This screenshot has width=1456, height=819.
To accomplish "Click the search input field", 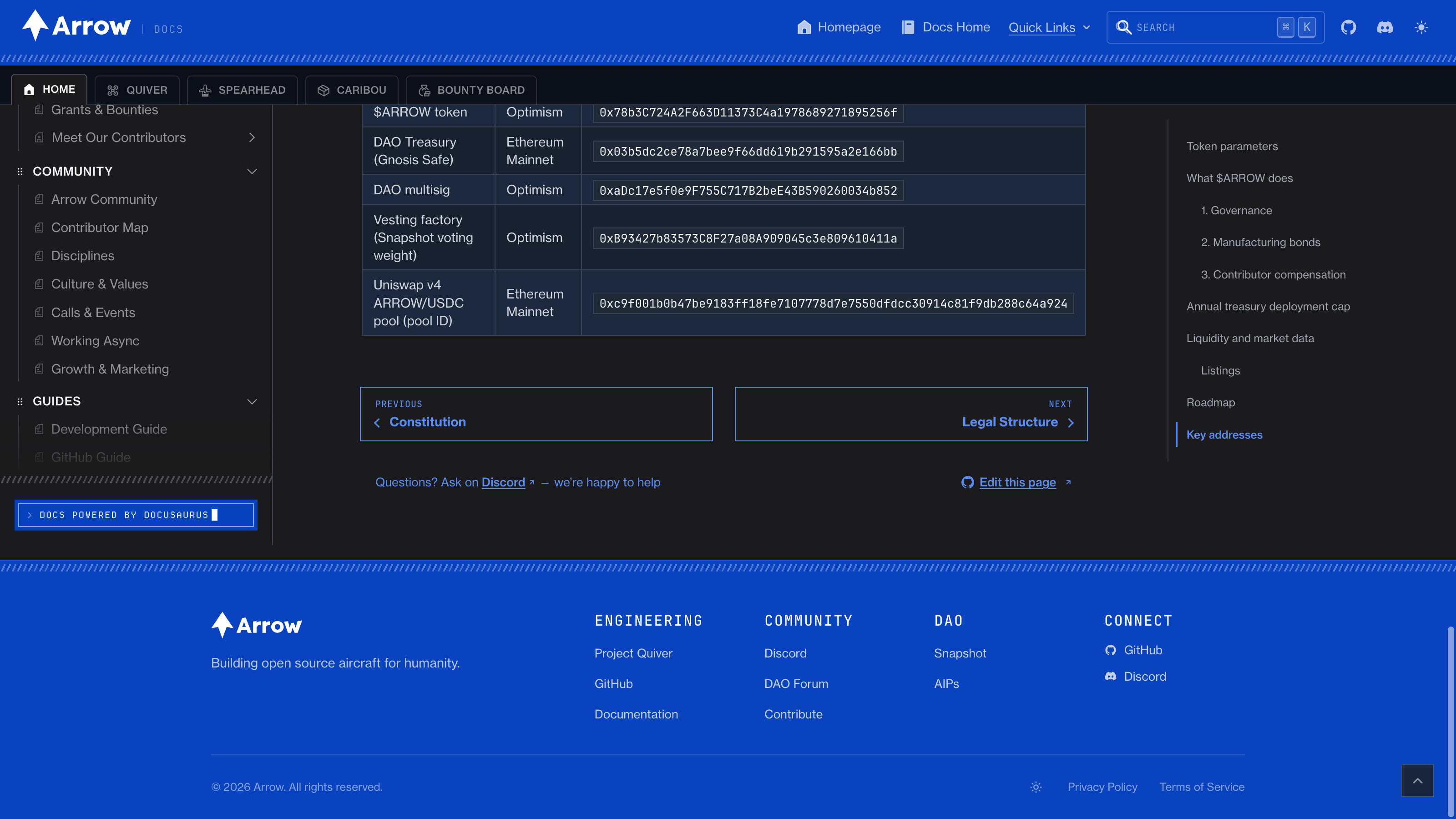I will (1215, 27).
